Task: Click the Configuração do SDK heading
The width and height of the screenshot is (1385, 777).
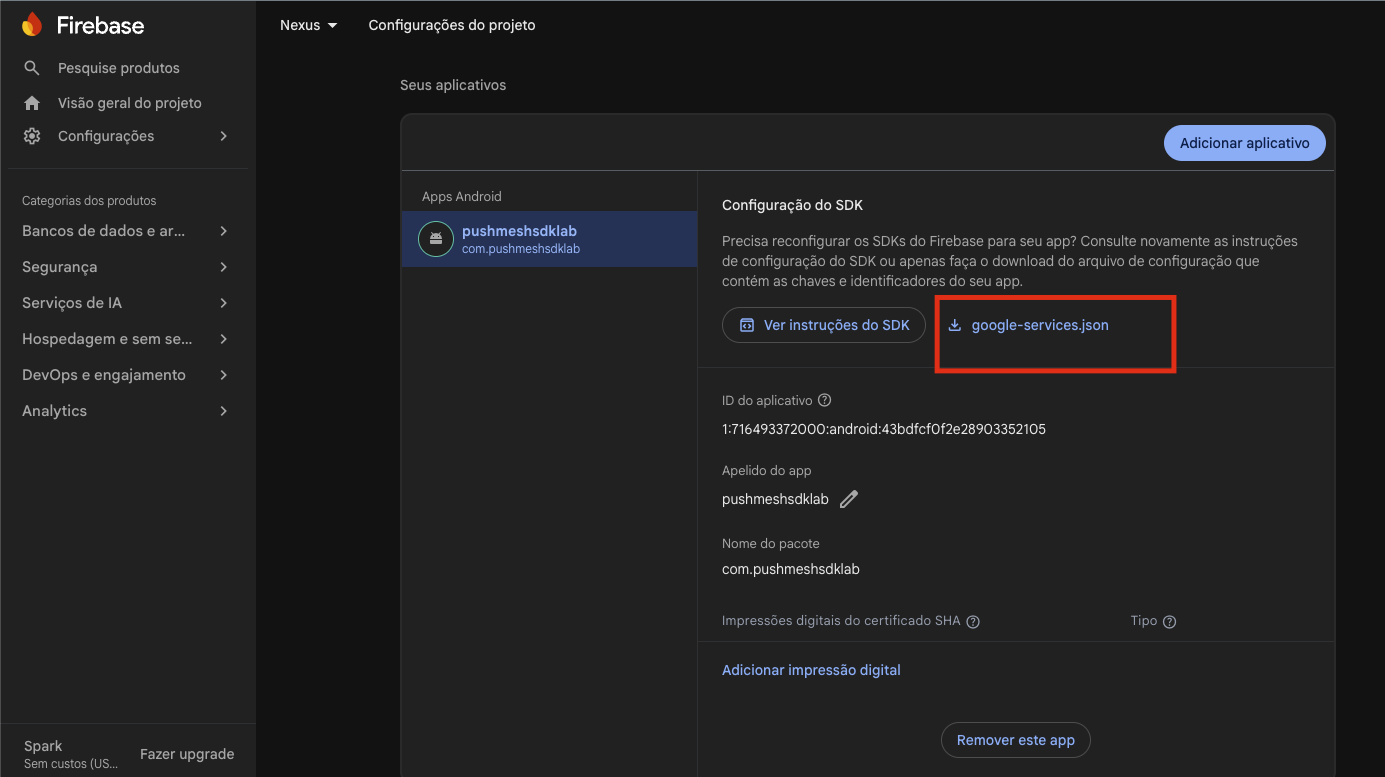Action: point(792,205)
